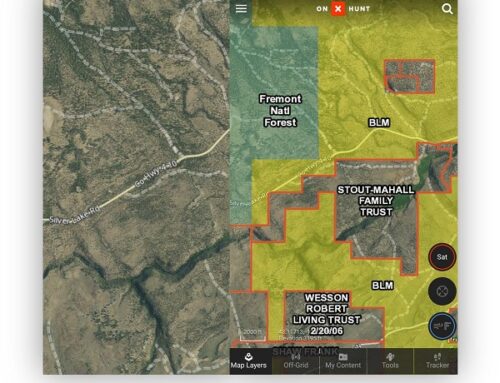The width and height of the screenshot is (500, 383).
Task: Click the upper BLM land label
Action: coord(379,123)
